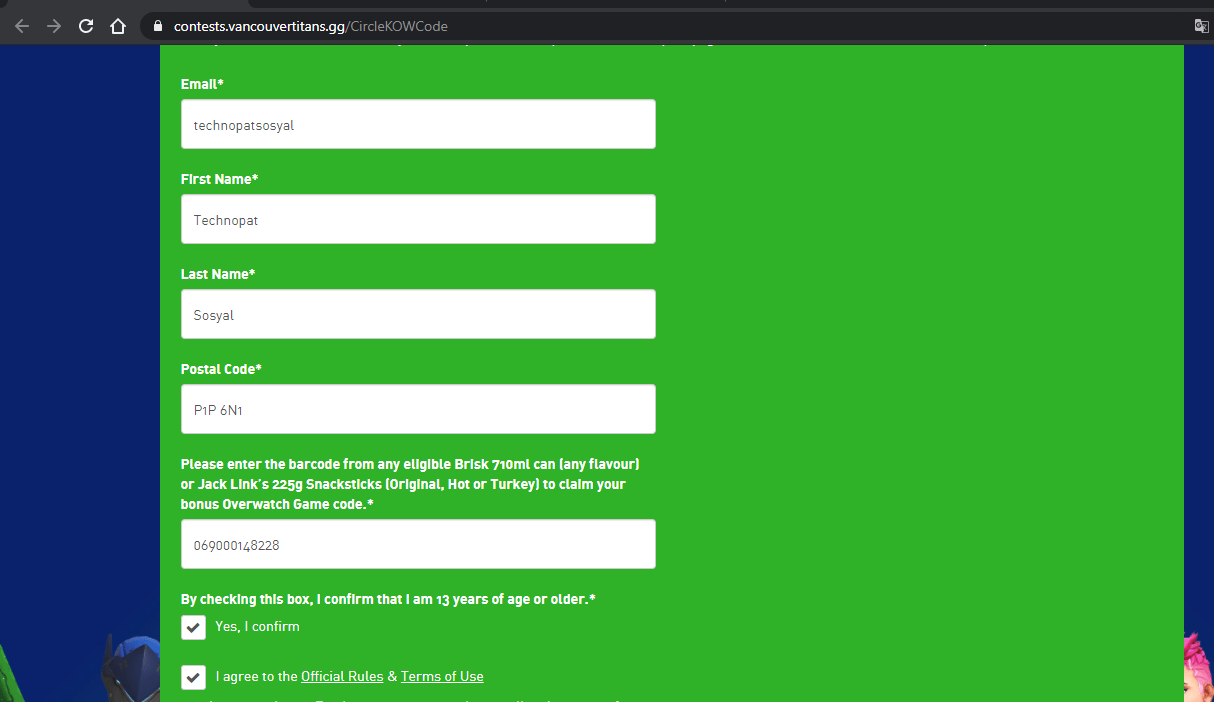Viewport: 1214px width, 702px height.
Task: Click the 'Yes, I confirm' label text
Action: tap(257, 627)
